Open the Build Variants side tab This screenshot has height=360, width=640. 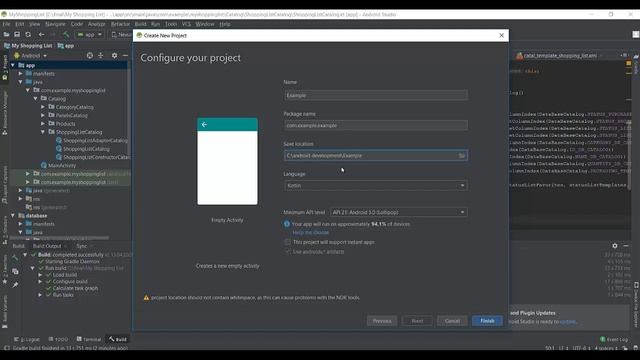pos(5,312)
